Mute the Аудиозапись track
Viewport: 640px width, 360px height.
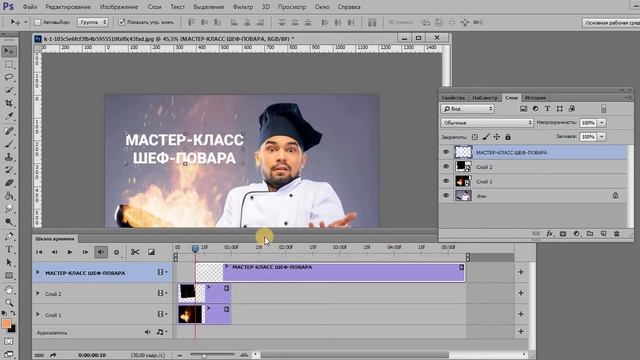147,332
